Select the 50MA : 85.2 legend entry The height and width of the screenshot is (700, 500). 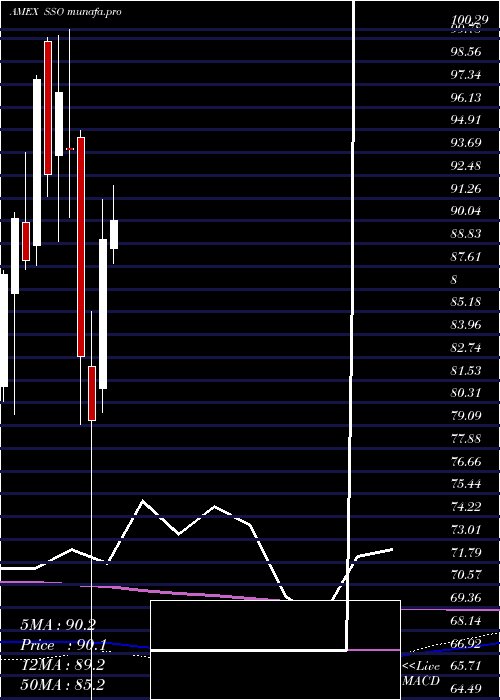click(63, 684)
